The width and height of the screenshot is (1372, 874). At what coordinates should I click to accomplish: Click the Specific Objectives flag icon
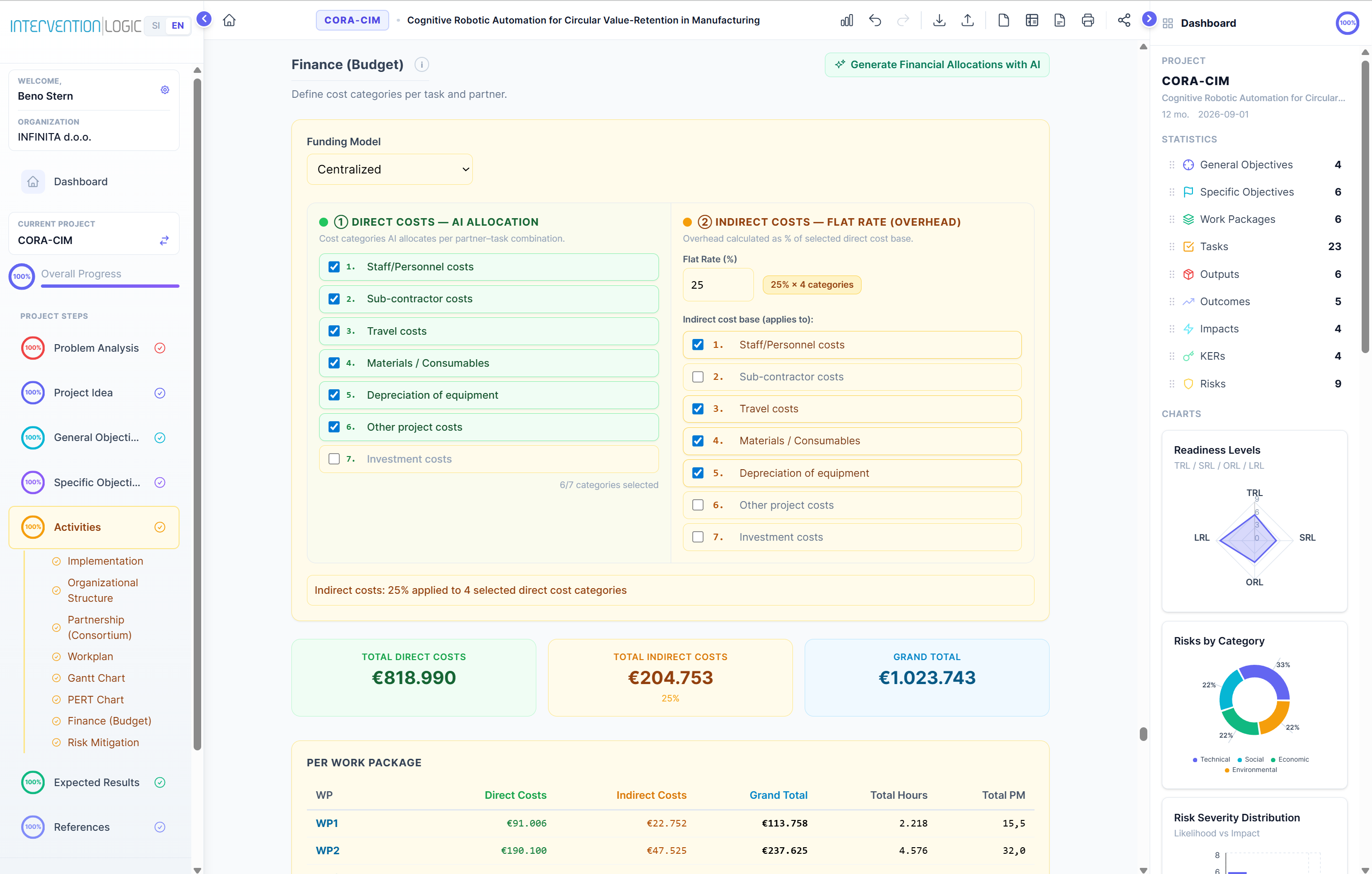click(1188, 192)
